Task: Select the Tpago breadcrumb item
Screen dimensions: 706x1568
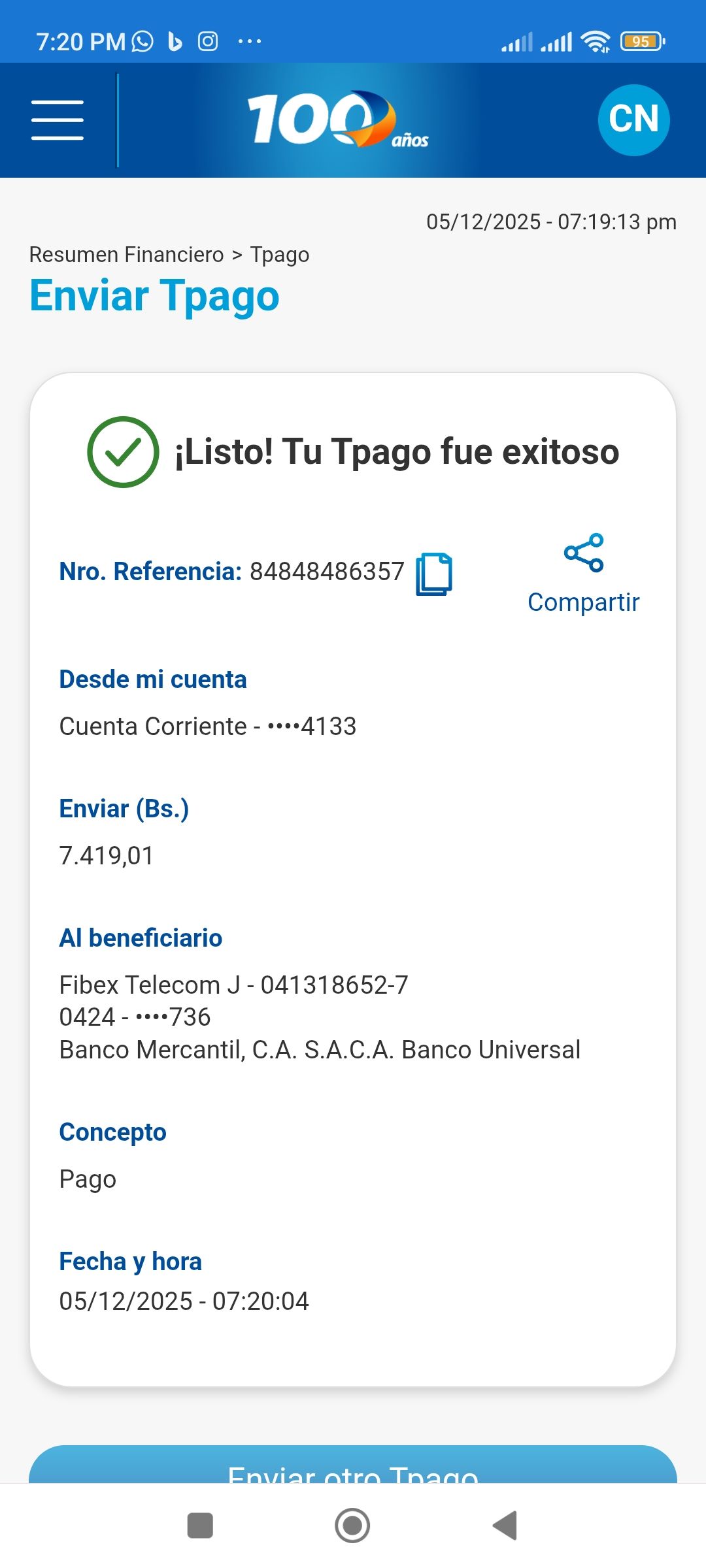Action: 280,255
